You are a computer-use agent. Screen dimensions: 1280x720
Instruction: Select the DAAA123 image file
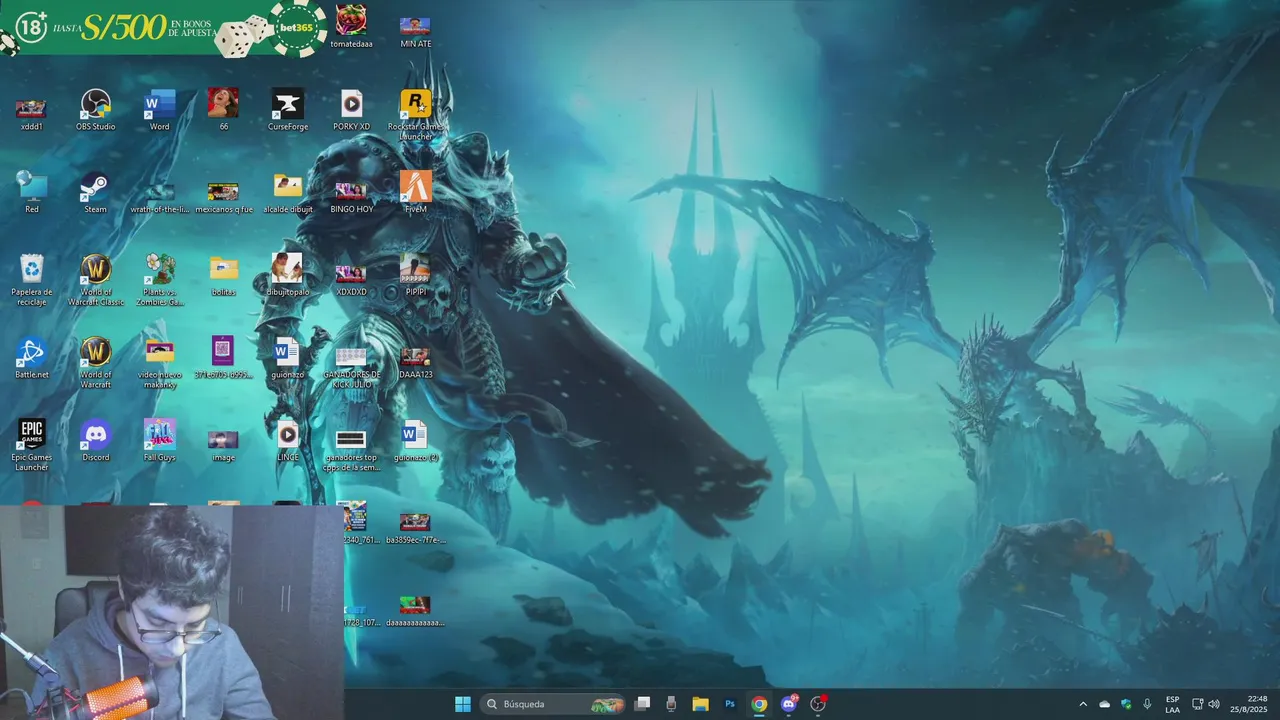tap(415, 363)
